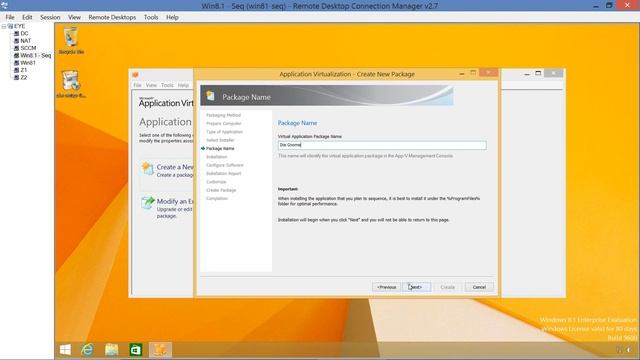This screenshot has width=640, height=360.
Task: Click the Select Installer wizard step
Action: tap(220, 140)
